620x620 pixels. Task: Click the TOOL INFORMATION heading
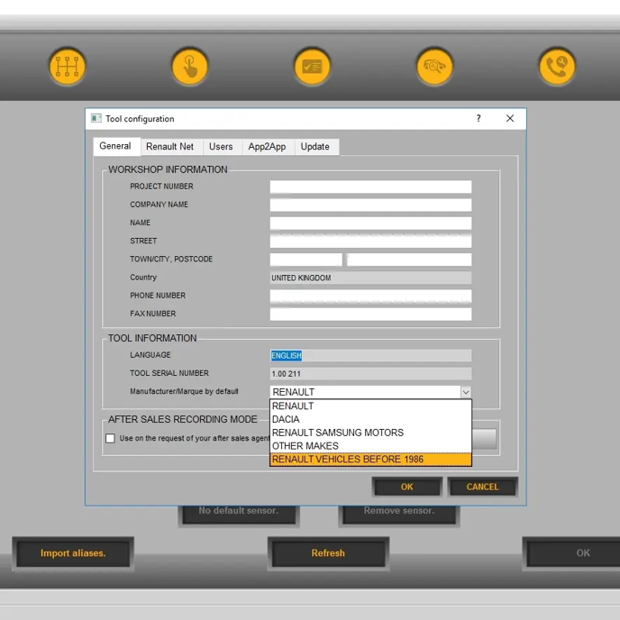click(x=152, y=338)
